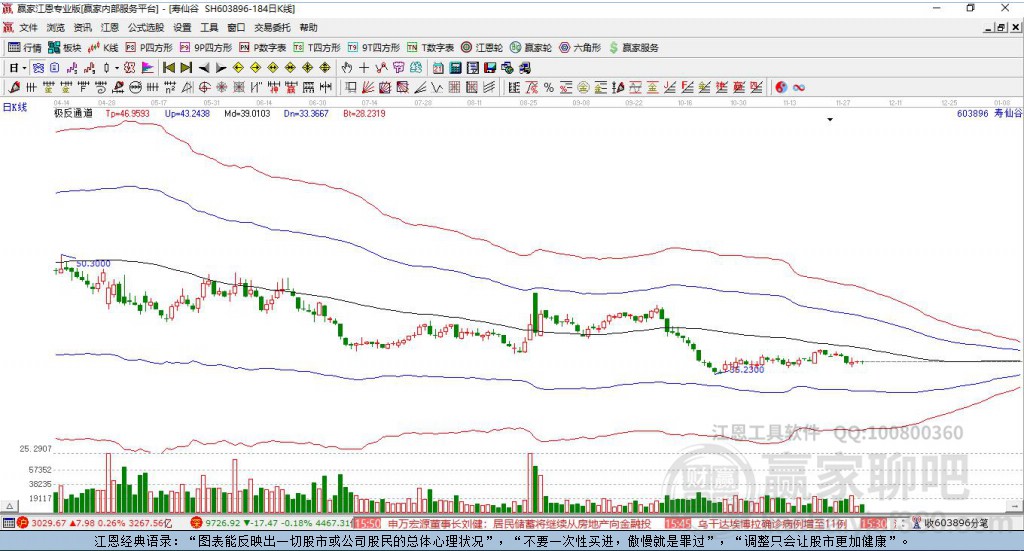The image size is (1024, 551).
Task: Open the 9T四方形 tool
Action: [374, 48]
